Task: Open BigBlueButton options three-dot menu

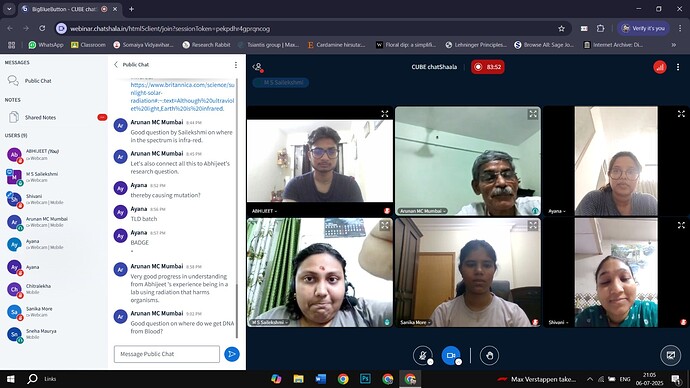Action: click(x=678, y=67)
